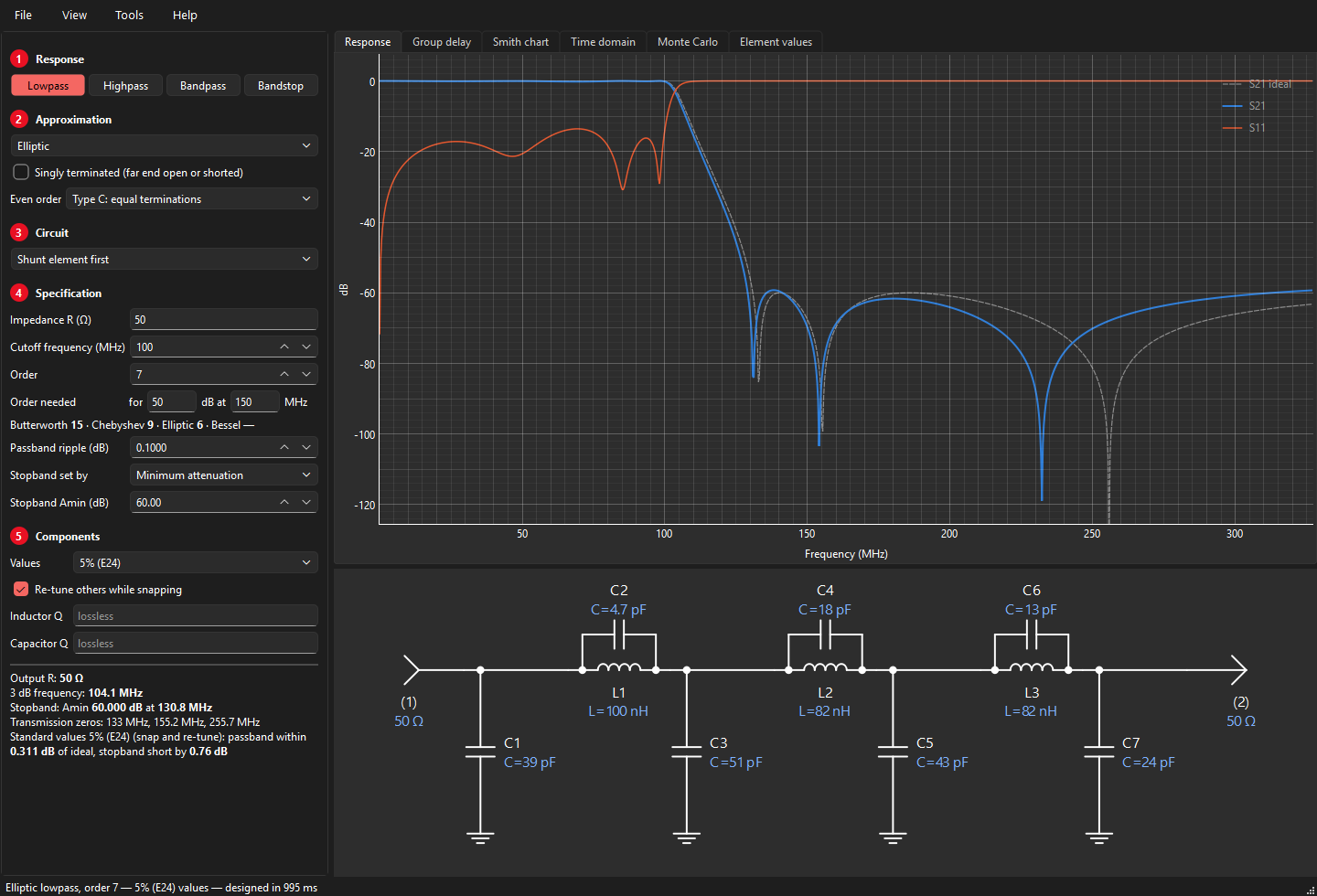Click the S11 legend entry
This screenshot has width=1317, height=896.
tap(1245, 128)
